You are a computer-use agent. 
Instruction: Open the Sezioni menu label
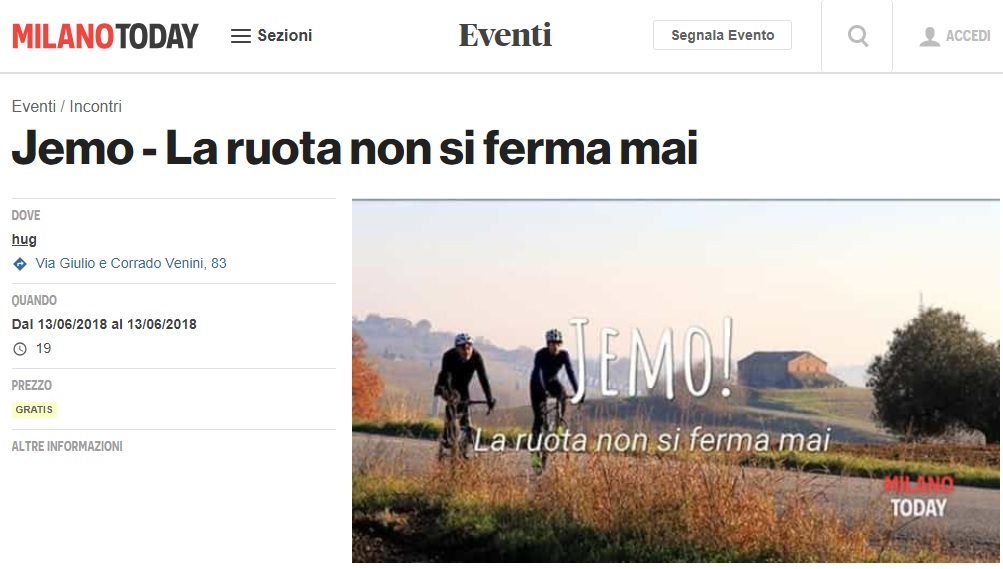pyautogui.click(x=285, y=36)
